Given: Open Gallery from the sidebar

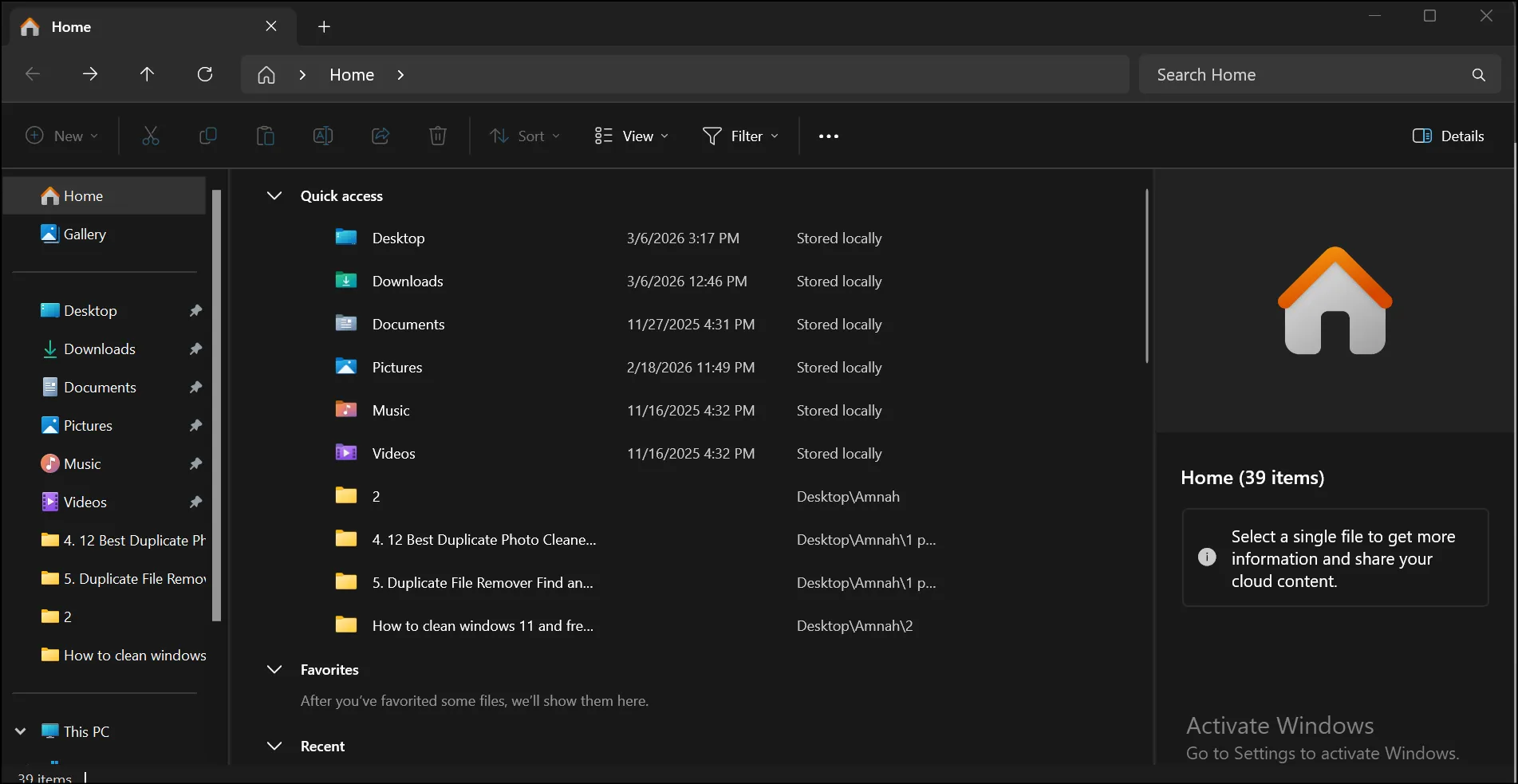Looking at the screenshot, I should pos(85,234).
